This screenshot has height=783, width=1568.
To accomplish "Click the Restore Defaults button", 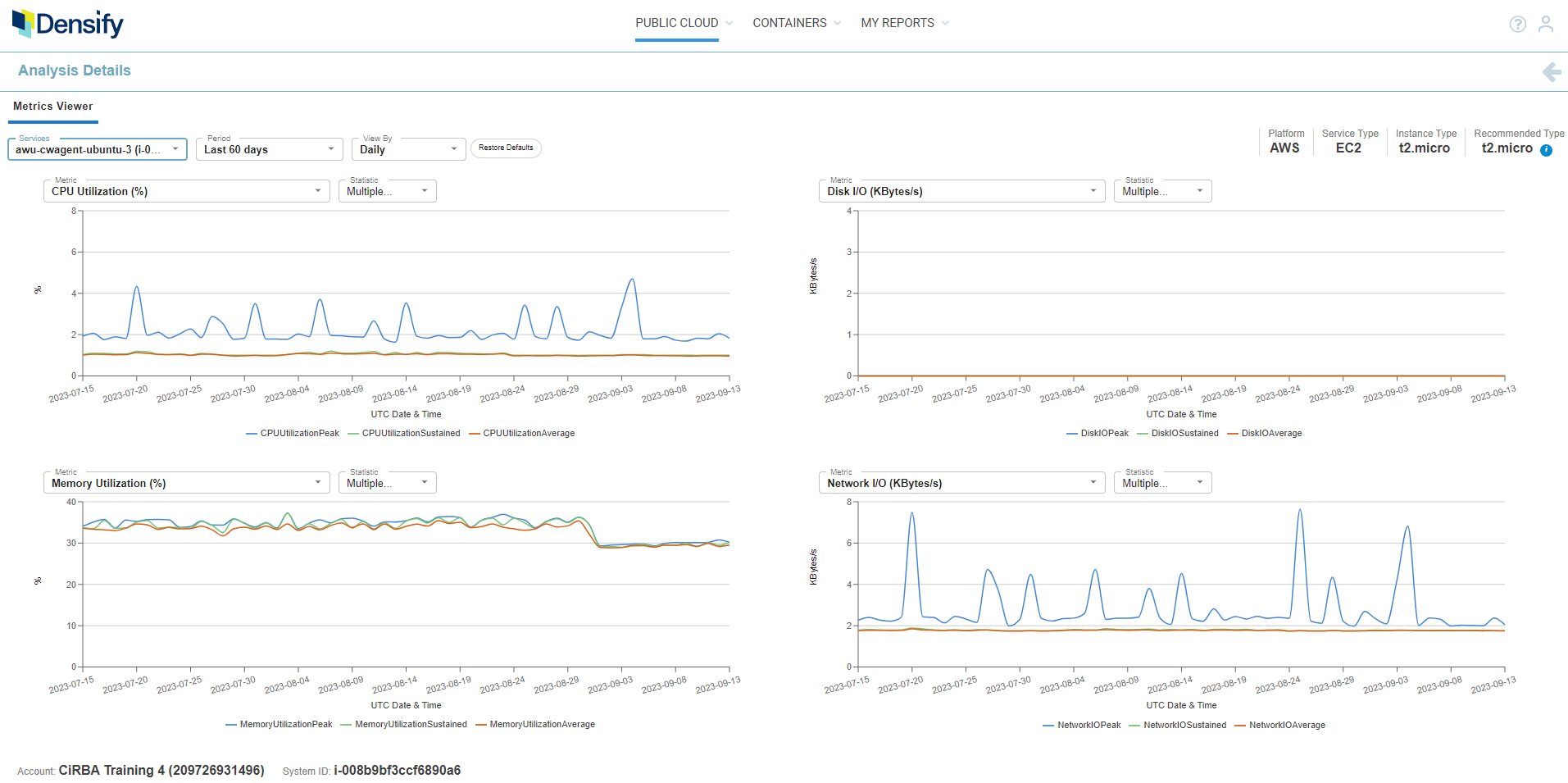I will (x=506, y=148).
